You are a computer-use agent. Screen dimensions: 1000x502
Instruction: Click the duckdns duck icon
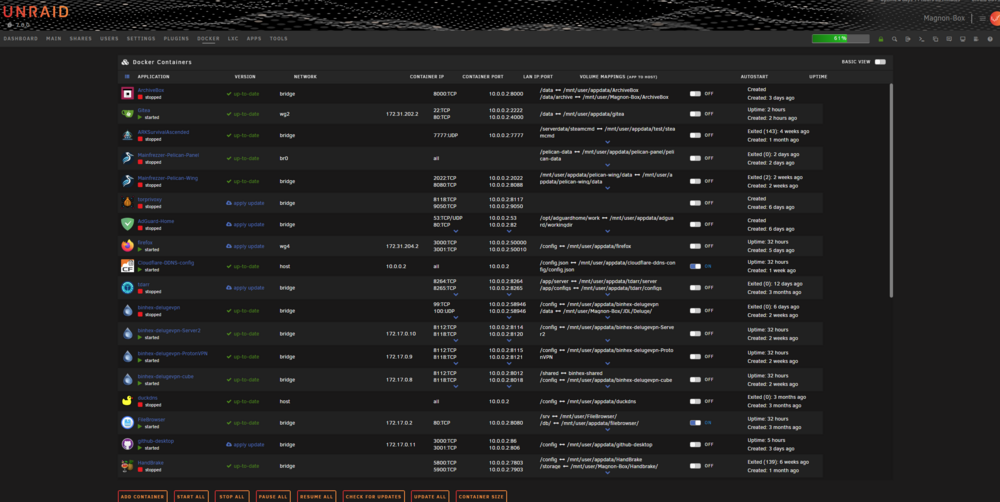click(128, 401)
